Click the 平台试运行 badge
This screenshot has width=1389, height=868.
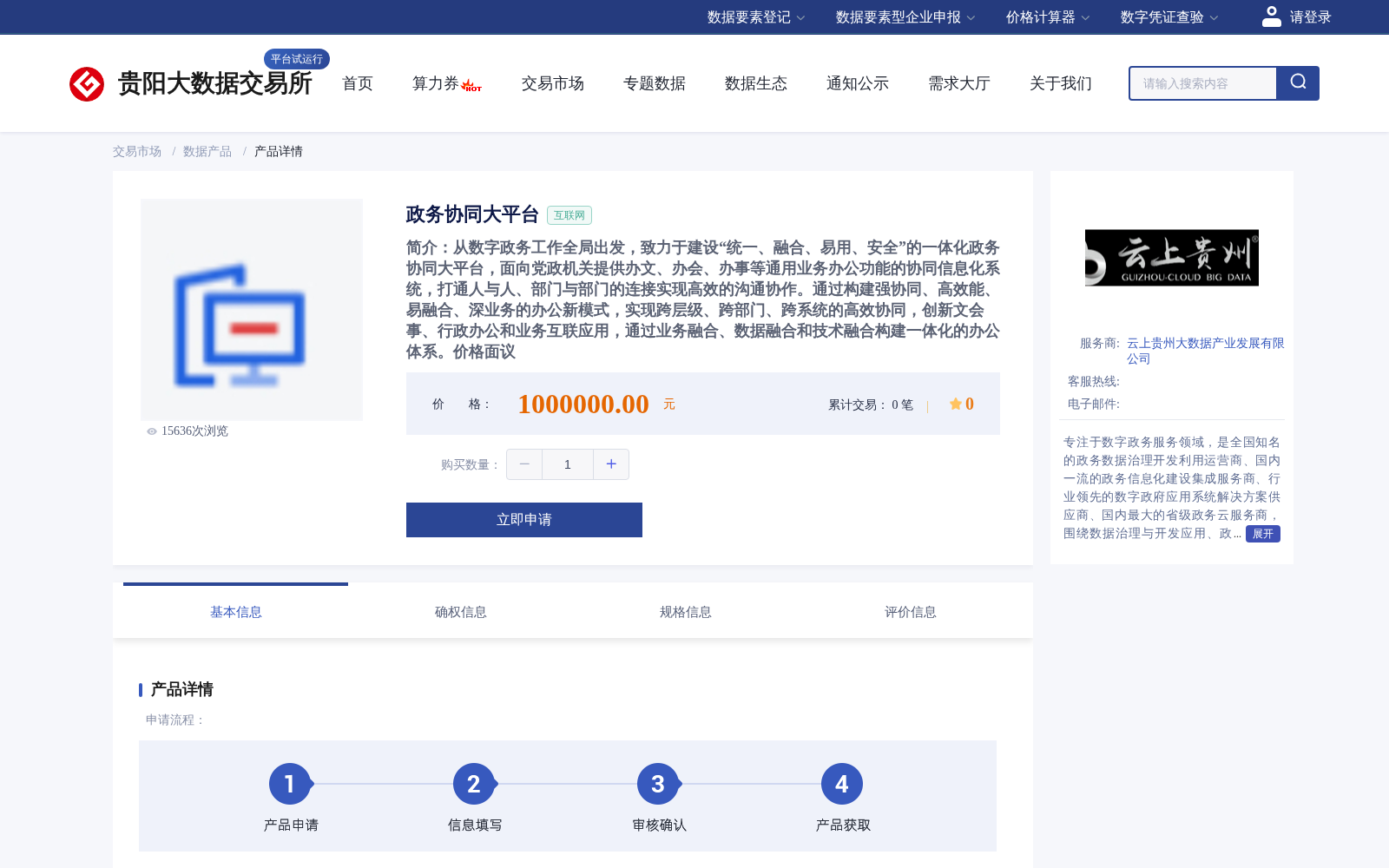(297, 59)
